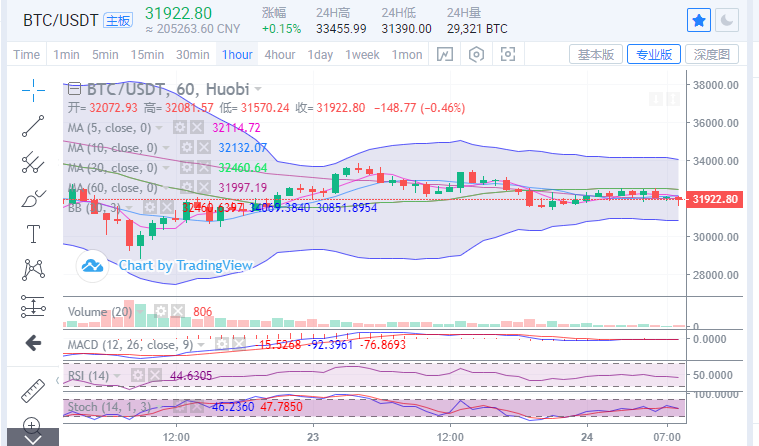Toggle night mode moon button
Viewport: 759px width, 446px height.
pos(727,21)
